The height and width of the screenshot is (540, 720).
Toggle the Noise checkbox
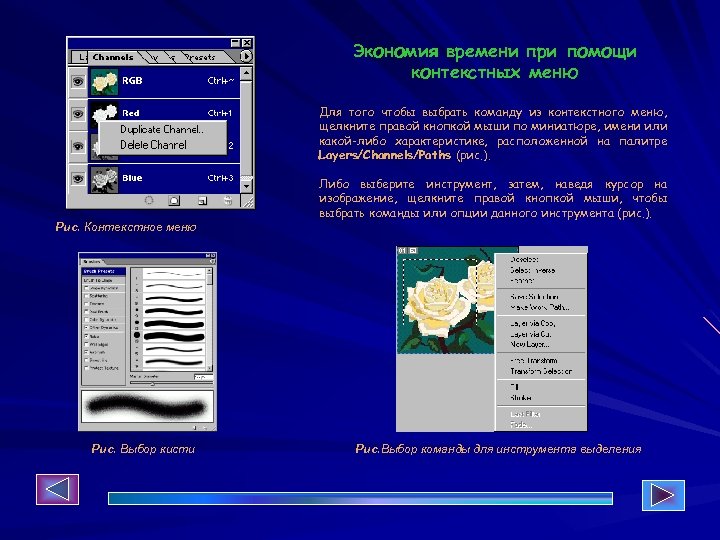(86, 336)
